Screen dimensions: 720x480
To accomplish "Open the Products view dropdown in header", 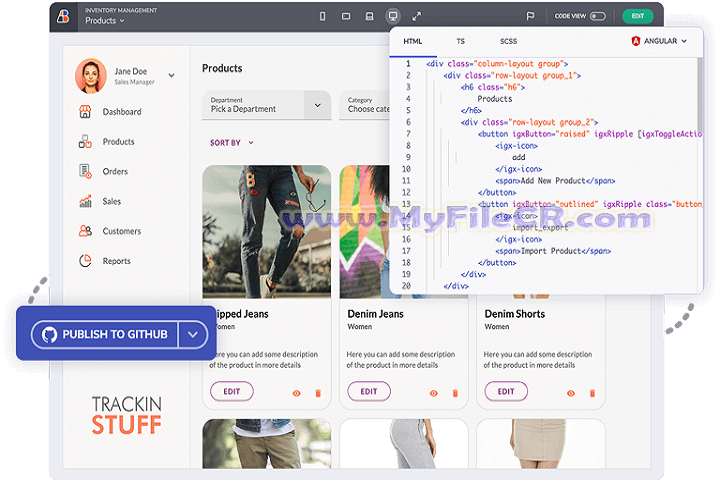I will click(105, 21).
